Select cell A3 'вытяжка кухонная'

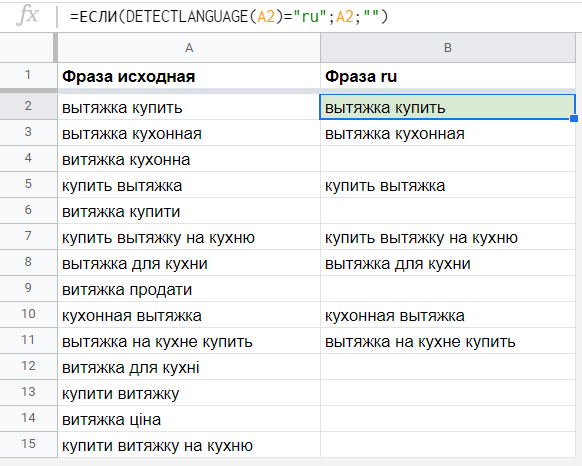click(189, 133)
